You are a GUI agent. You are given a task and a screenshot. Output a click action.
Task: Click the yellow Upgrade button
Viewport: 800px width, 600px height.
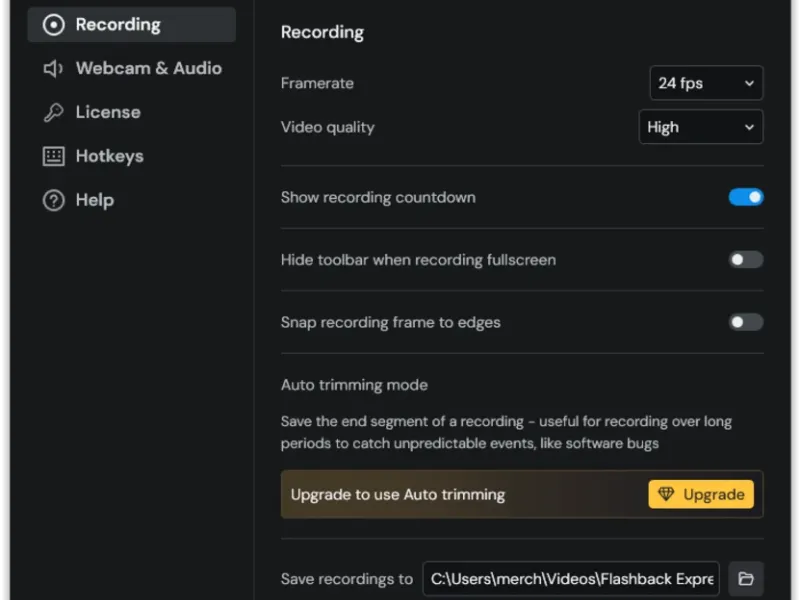click(701, 494)
